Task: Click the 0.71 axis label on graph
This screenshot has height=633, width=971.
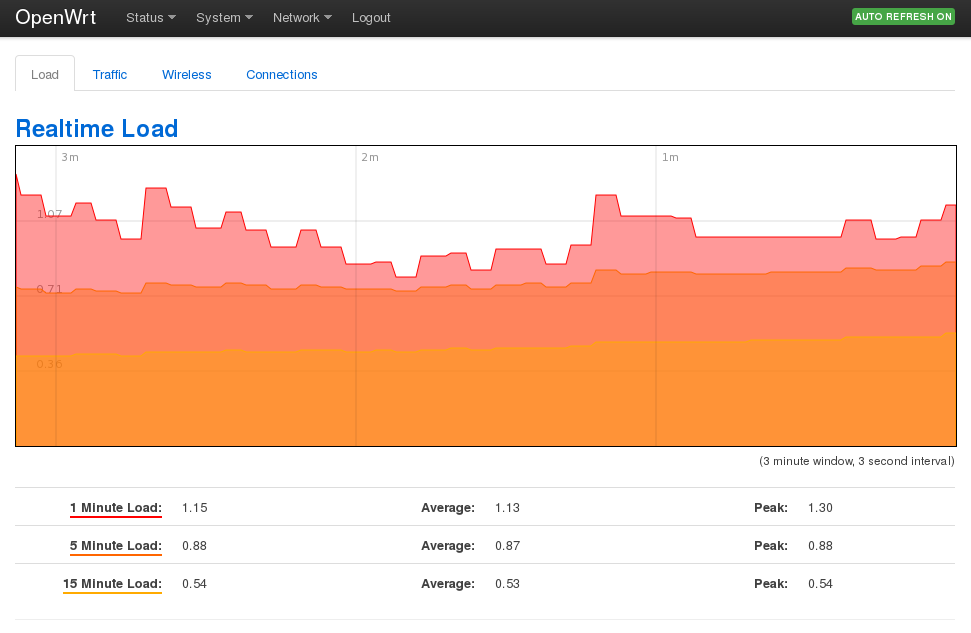Action: 50,289
